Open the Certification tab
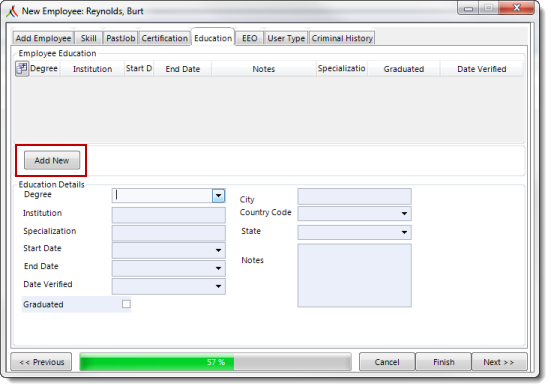This screenshot has width=551, height=389. point(164,38)
